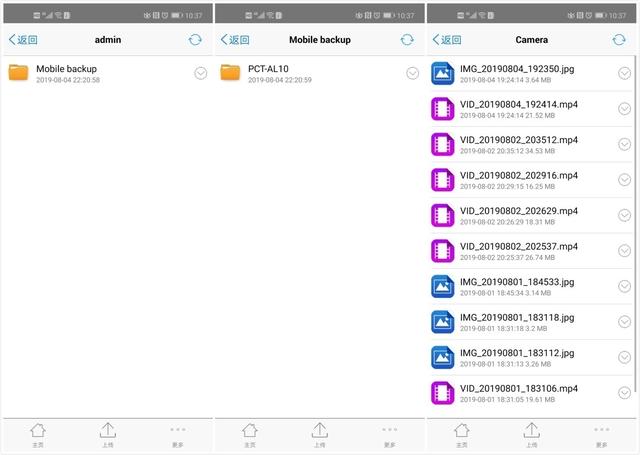Show options for VID_20190802_202537.mp4
This screenshot has height=455, width=640.
[624, 251]
